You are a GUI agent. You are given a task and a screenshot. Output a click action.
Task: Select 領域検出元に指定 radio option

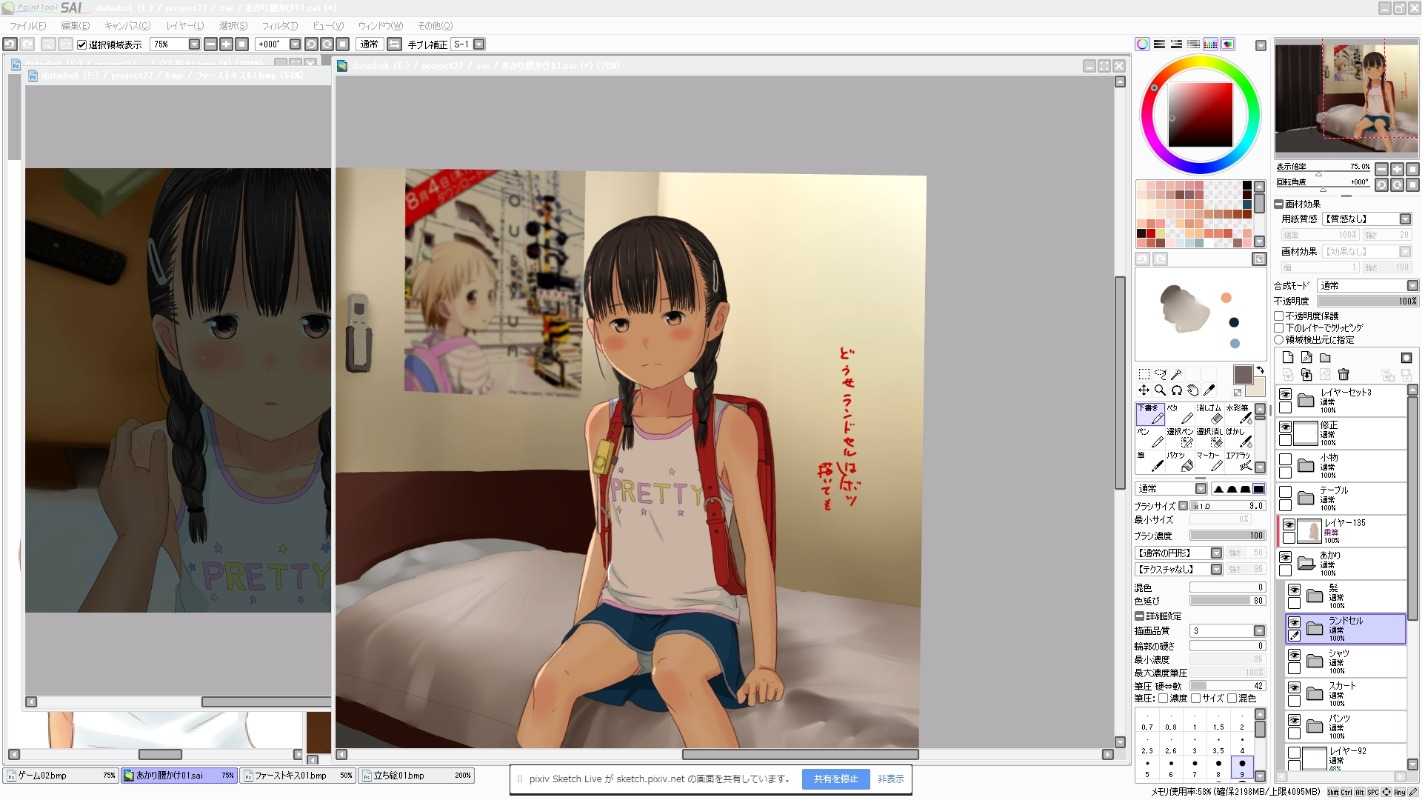(x=1279, y=340)
